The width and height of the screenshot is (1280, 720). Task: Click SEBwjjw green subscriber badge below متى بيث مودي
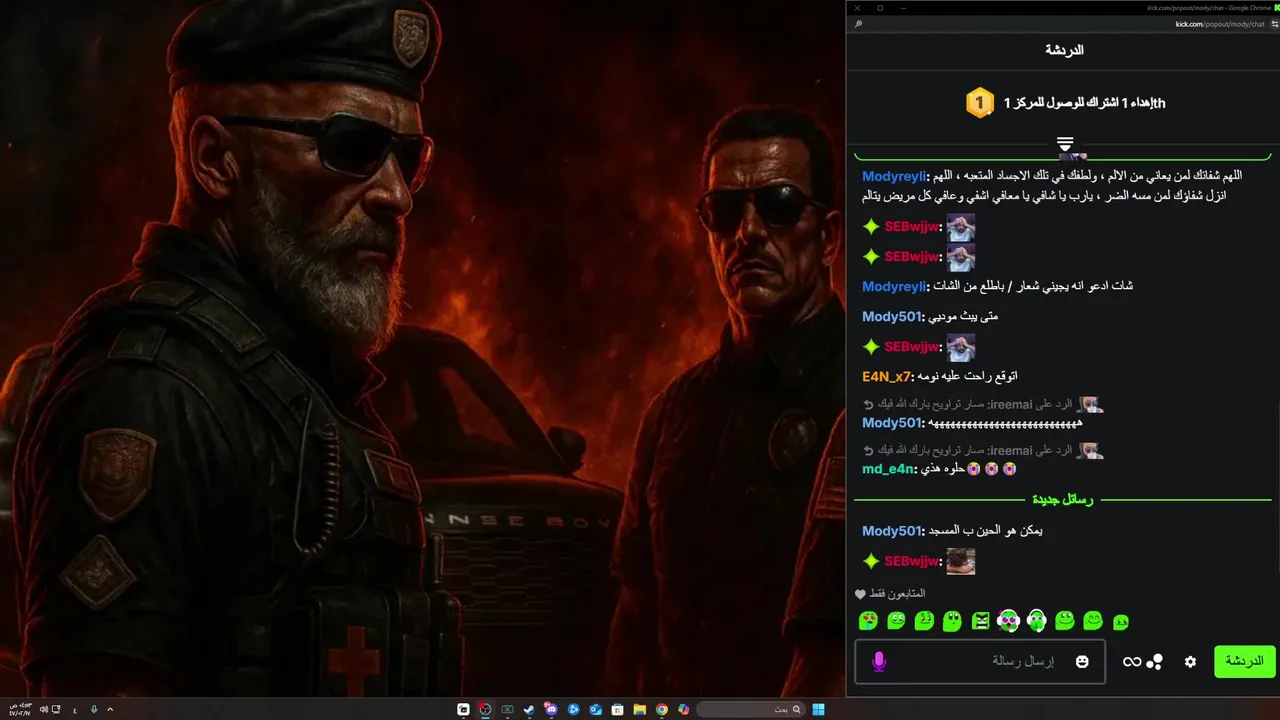coord(871,347)
